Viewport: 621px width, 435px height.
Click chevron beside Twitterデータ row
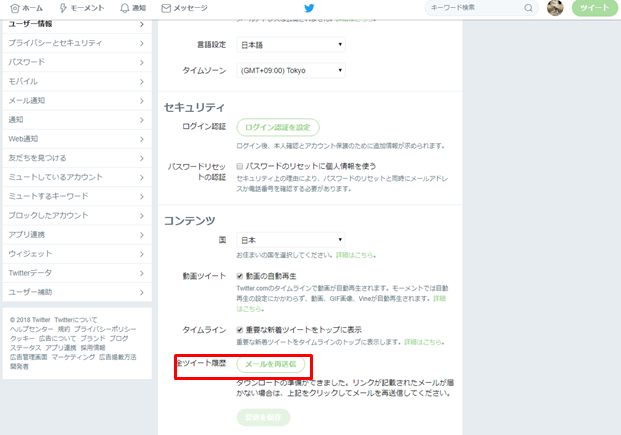(x=142, y=273)
